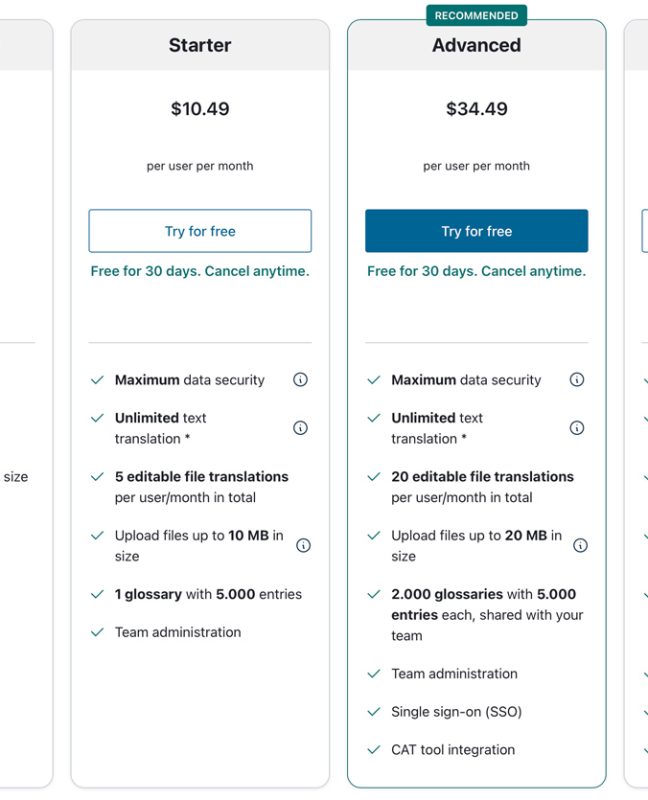The width and height of the screenshot is (648, 800).
Task: Select the Advanced plan header
Action: [x=477, y=45]
